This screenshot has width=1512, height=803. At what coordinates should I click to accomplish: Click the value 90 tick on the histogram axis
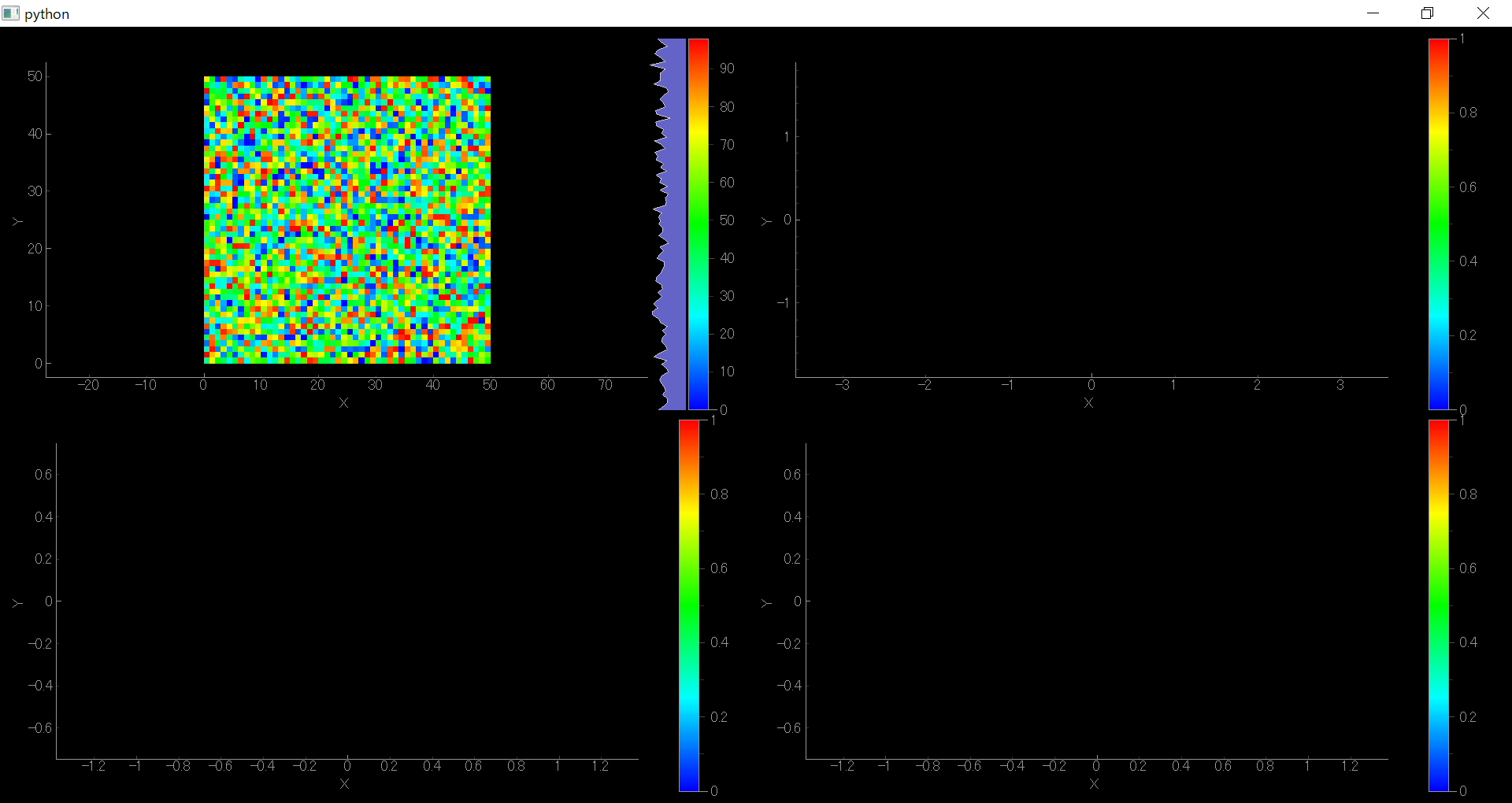tap(727, 68)
